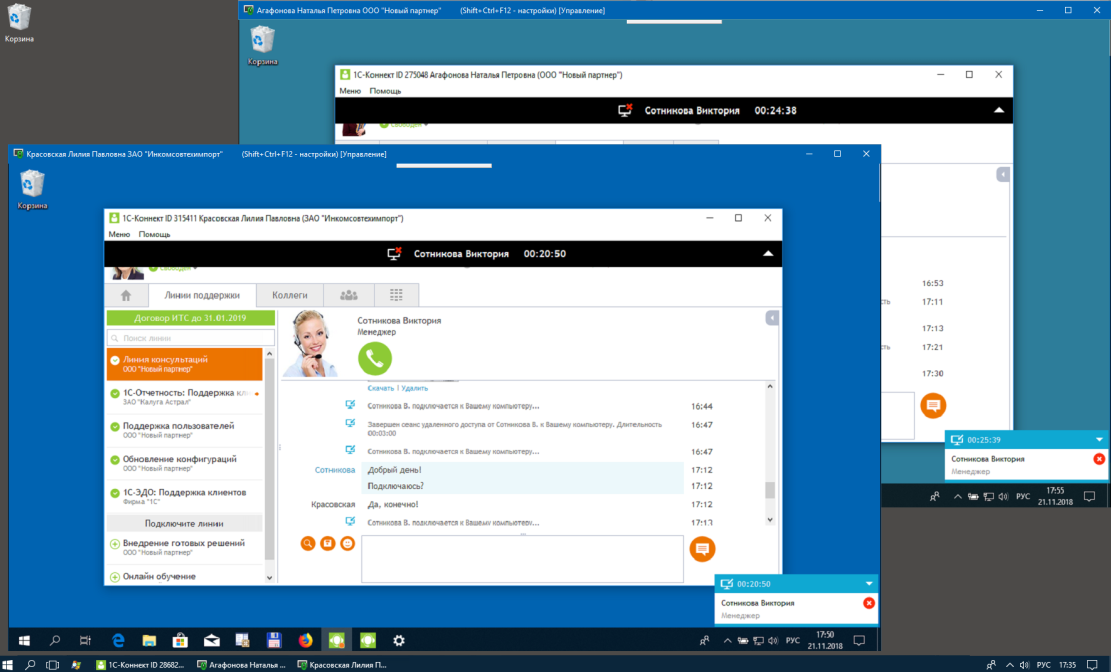Click the side panel arrow in the Агафонова 1С-Коннект window
This screenshot has width=1111, height=672.
coord(1003,174)
